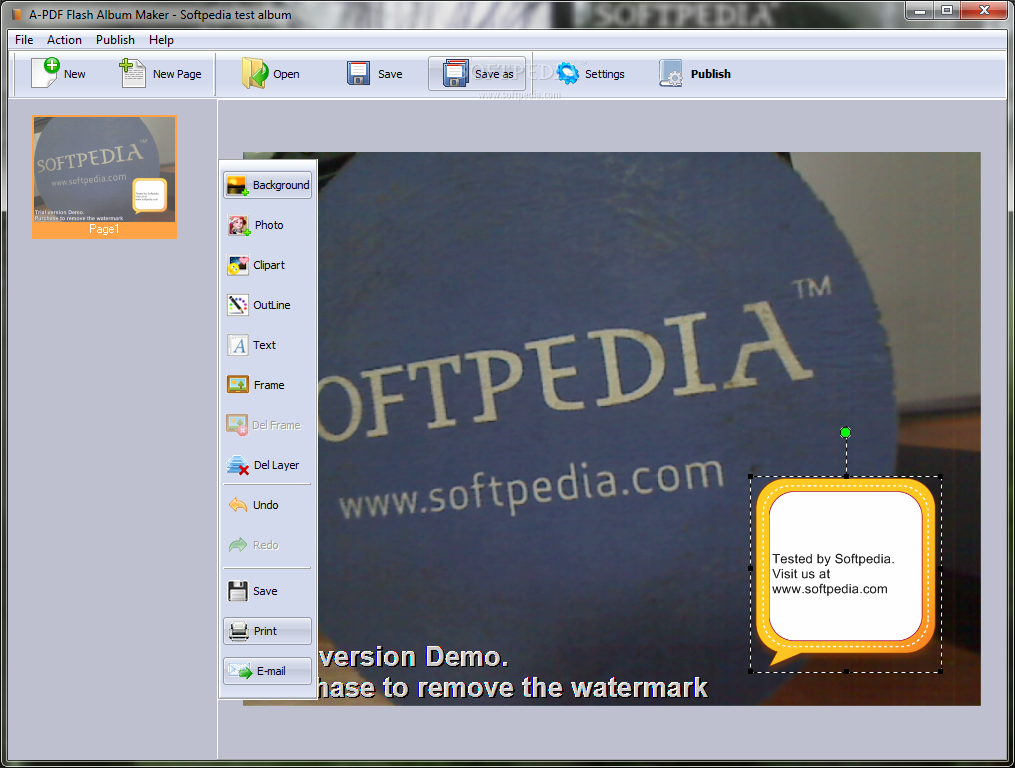This screenshot has height=768, width=1015.
Task: Apply a Frame using its icon
Action: click(238, 385)
